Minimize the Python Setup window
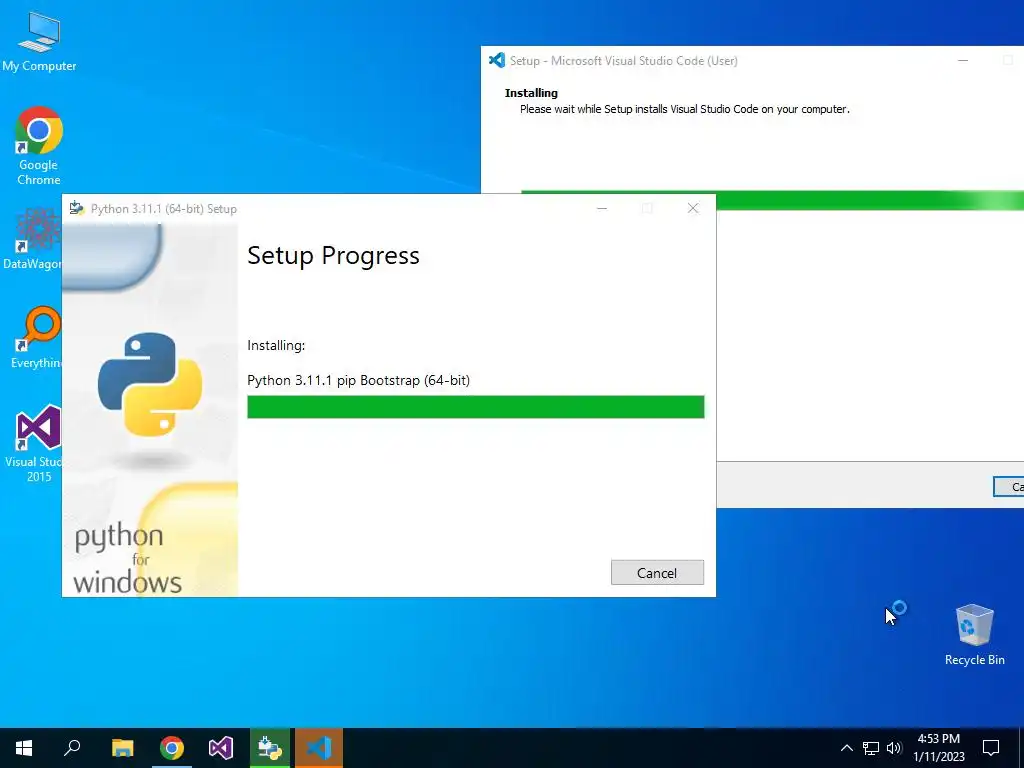This screenshot has width=1024, height=768. point(602,208)
